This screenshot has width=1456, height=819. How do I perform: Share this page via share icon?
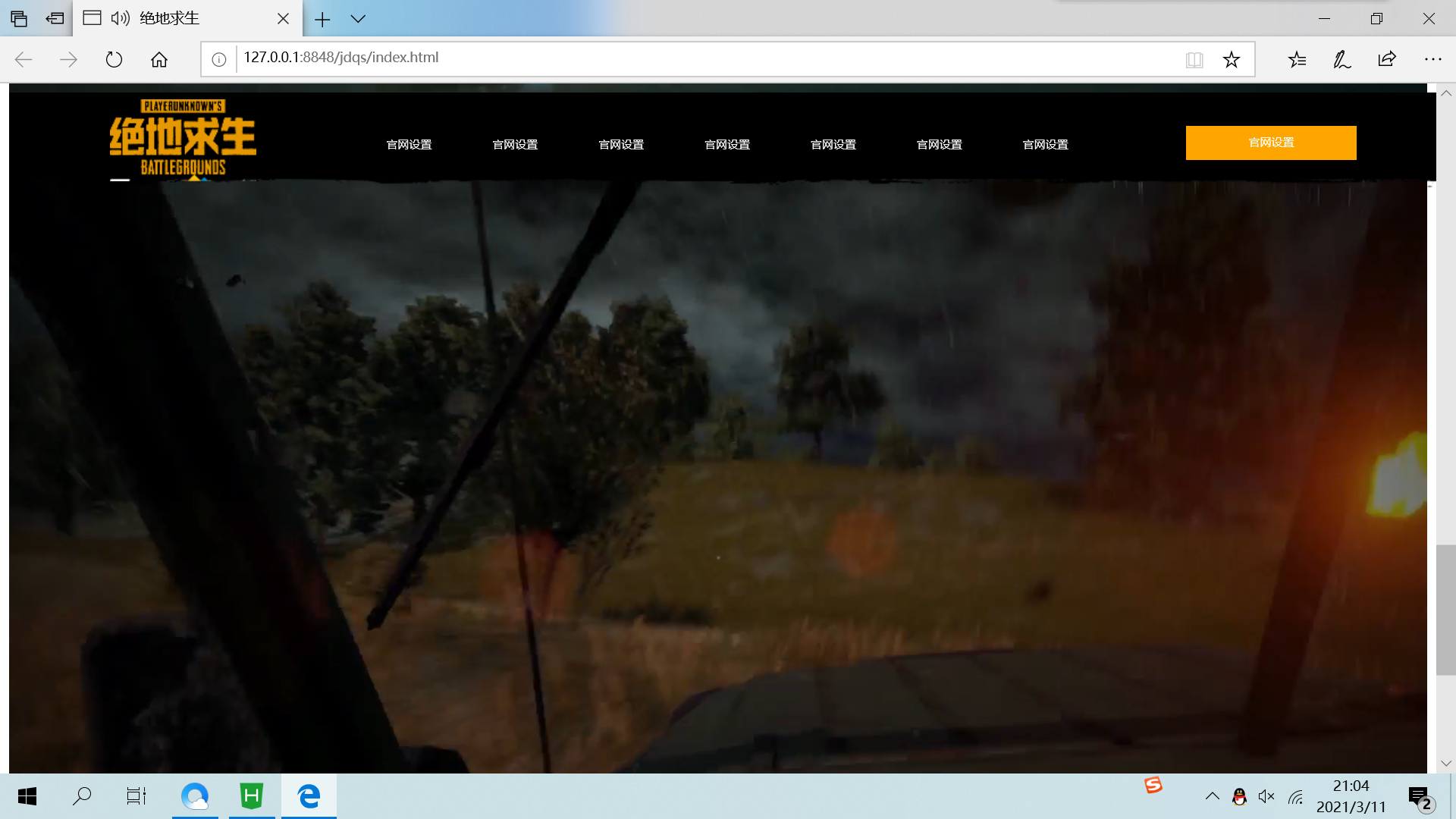[1387, 59]
